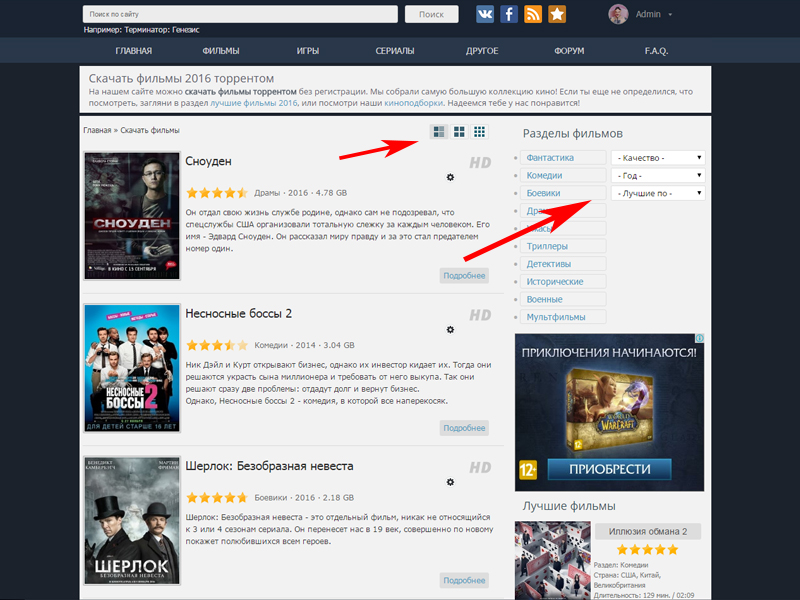This screenshot has height=600, width=800.
Task: Open the Facebook page icon
Action: click(x=509, y=14)
